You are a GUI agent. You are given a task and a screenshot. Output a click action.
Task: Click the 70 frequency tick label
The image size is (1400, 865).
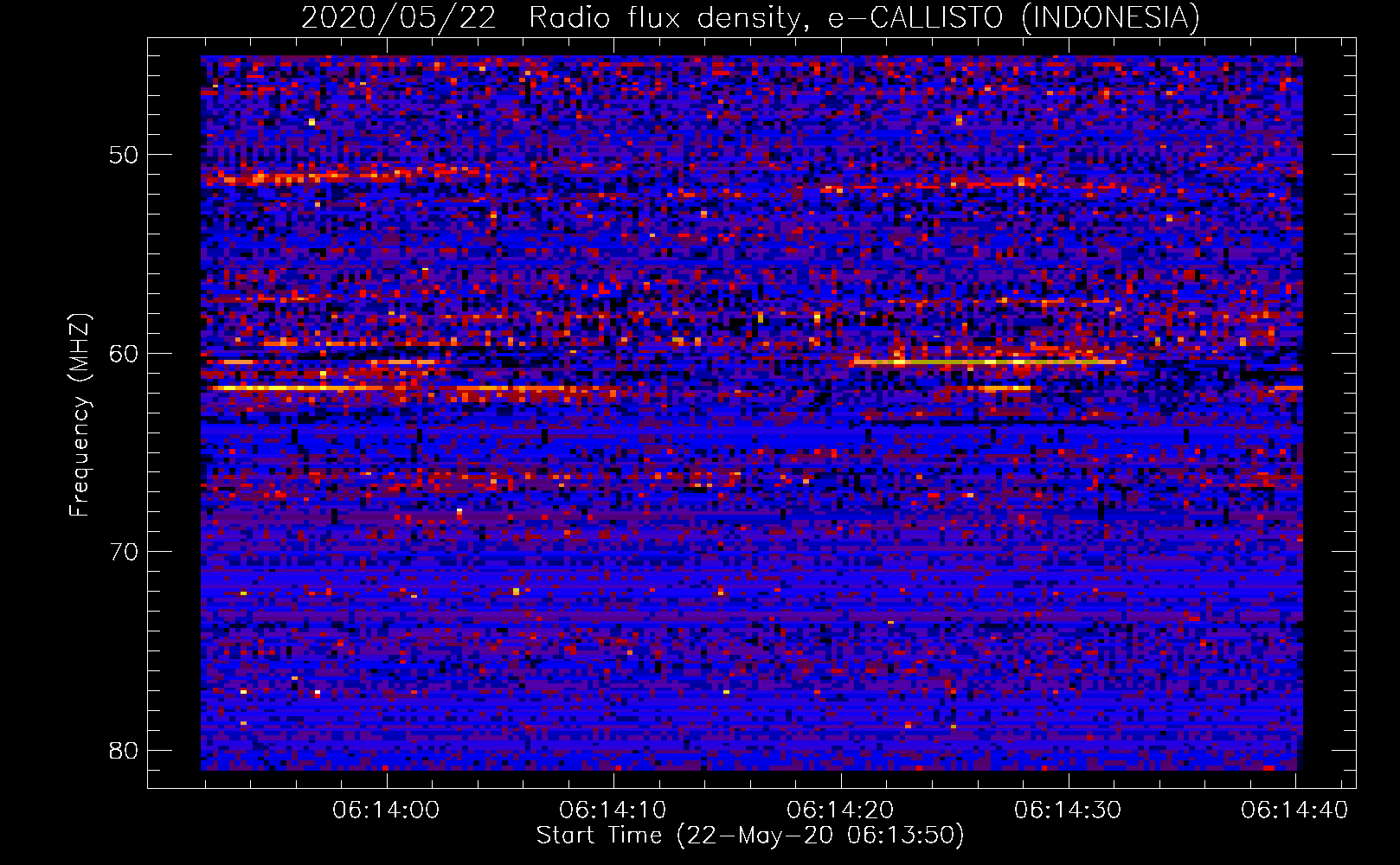pyautogui.click(x=124, y=552)
